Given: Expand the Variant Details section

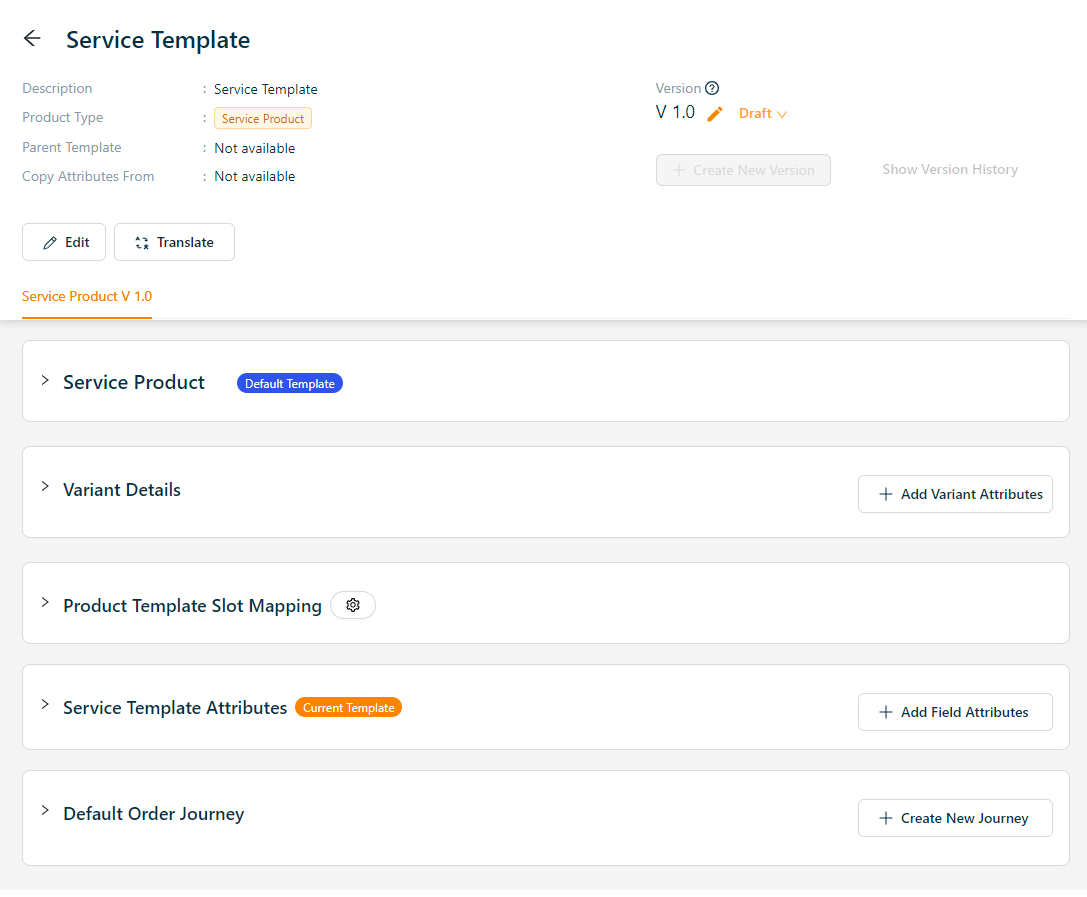Looking at the screenshot, I should (x=45, y=487).
